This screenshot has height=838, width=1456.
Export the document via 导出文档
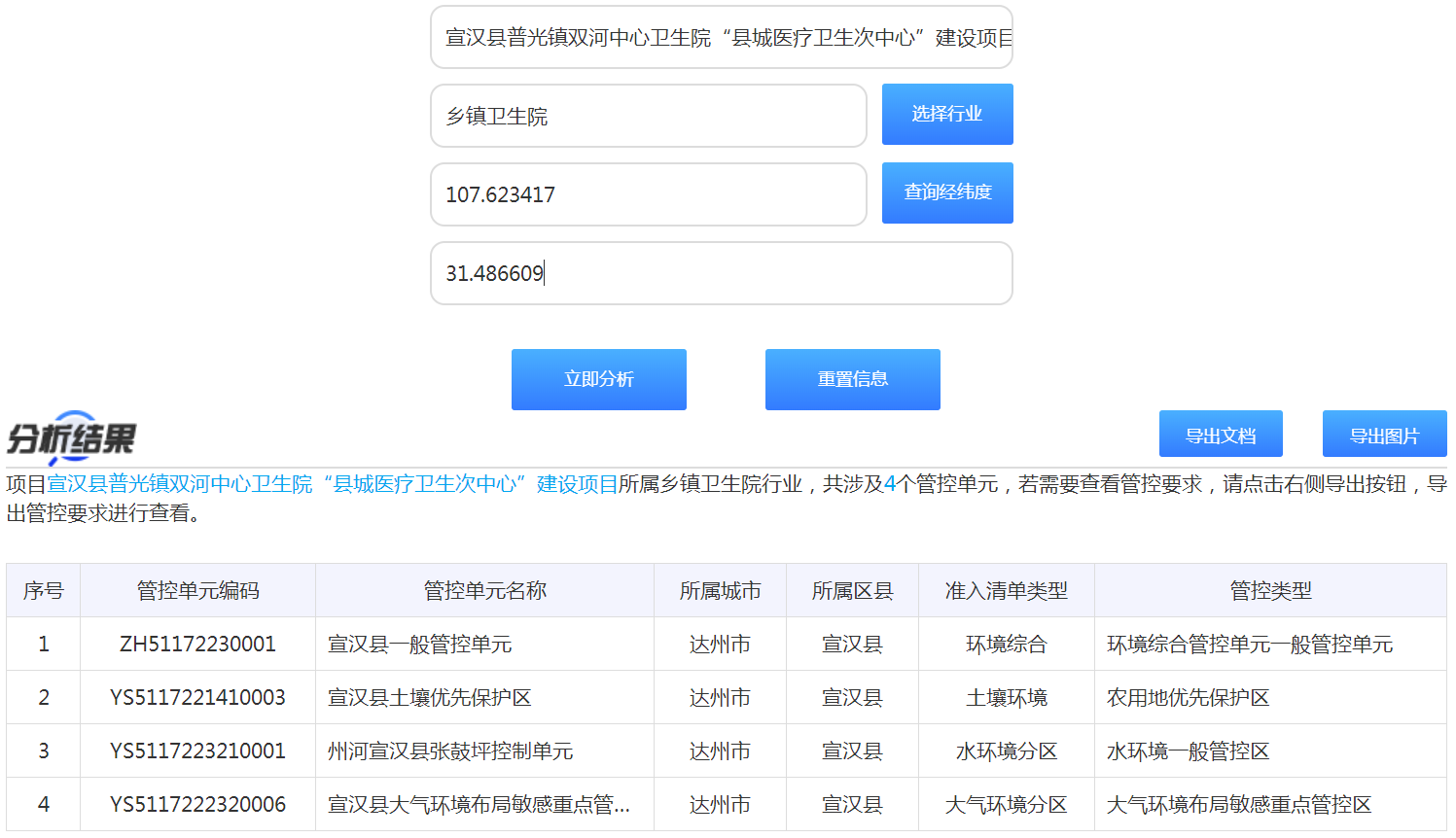pos(1221,435)
